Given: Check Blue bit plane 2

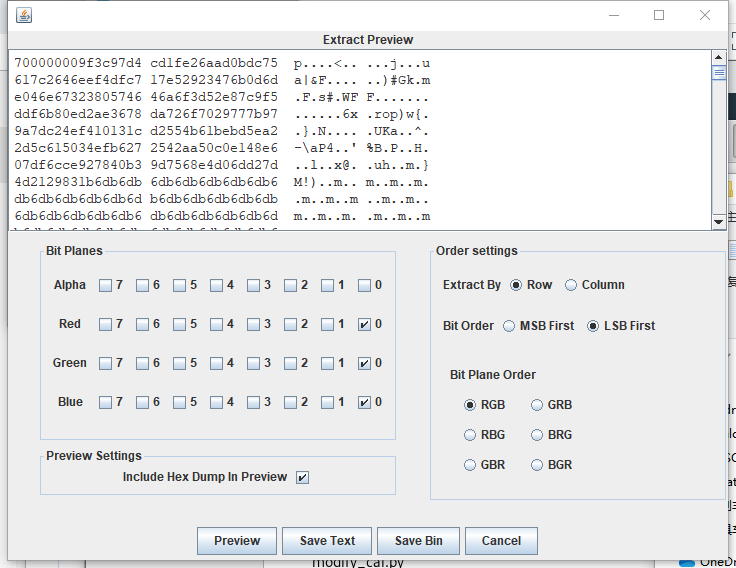Looking at the screenshot, I should click(291, 402).
